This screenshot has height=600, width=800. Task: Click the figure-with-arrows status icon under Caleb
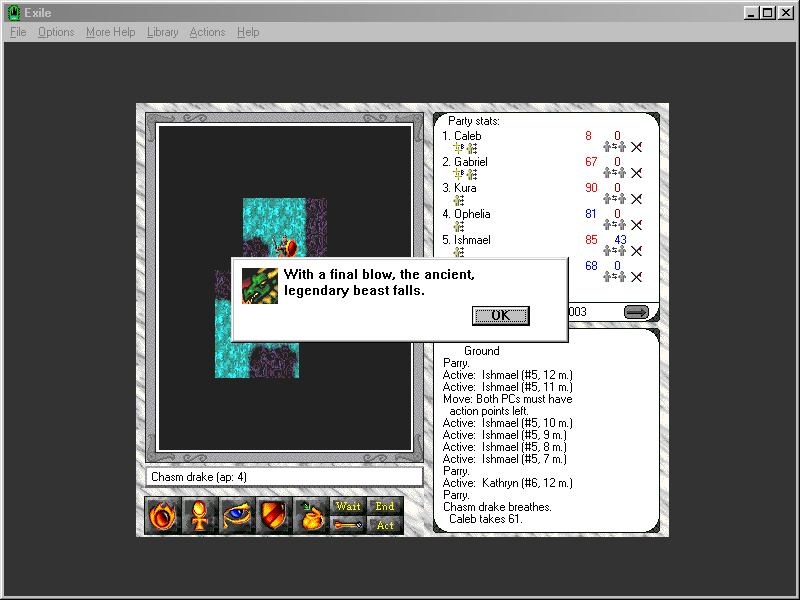pos(472,148)
